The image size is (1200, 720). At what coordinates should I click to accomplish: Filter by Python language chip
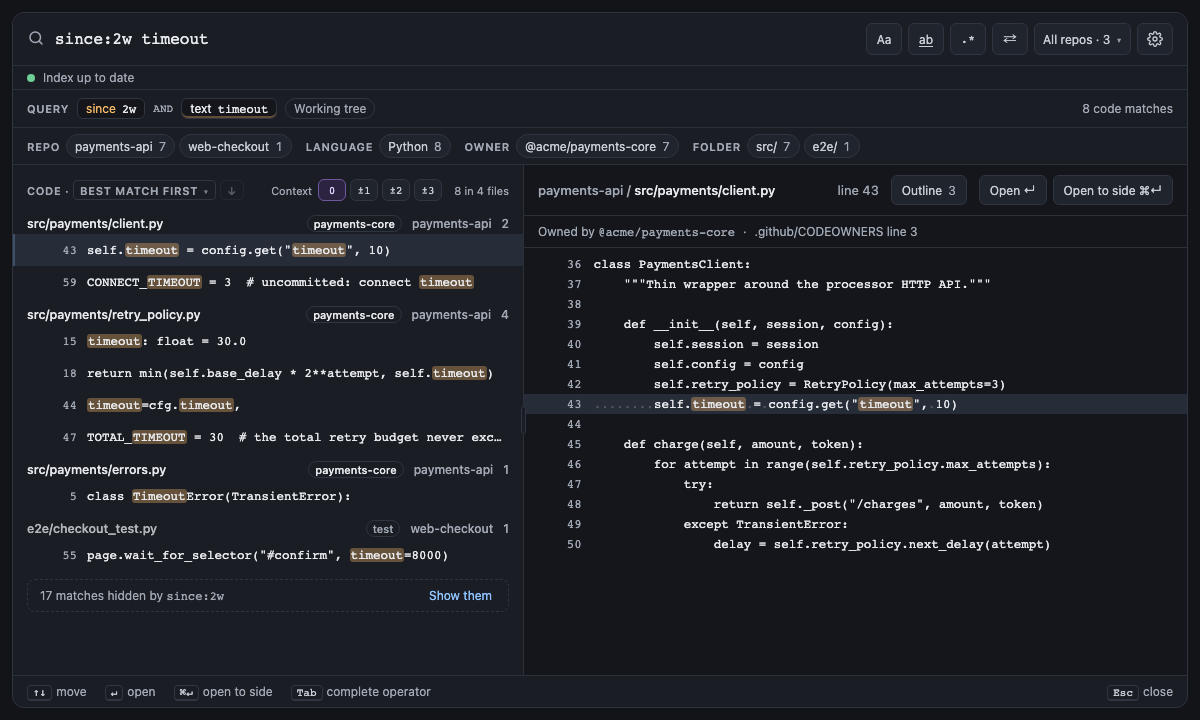tap(415, 147)
